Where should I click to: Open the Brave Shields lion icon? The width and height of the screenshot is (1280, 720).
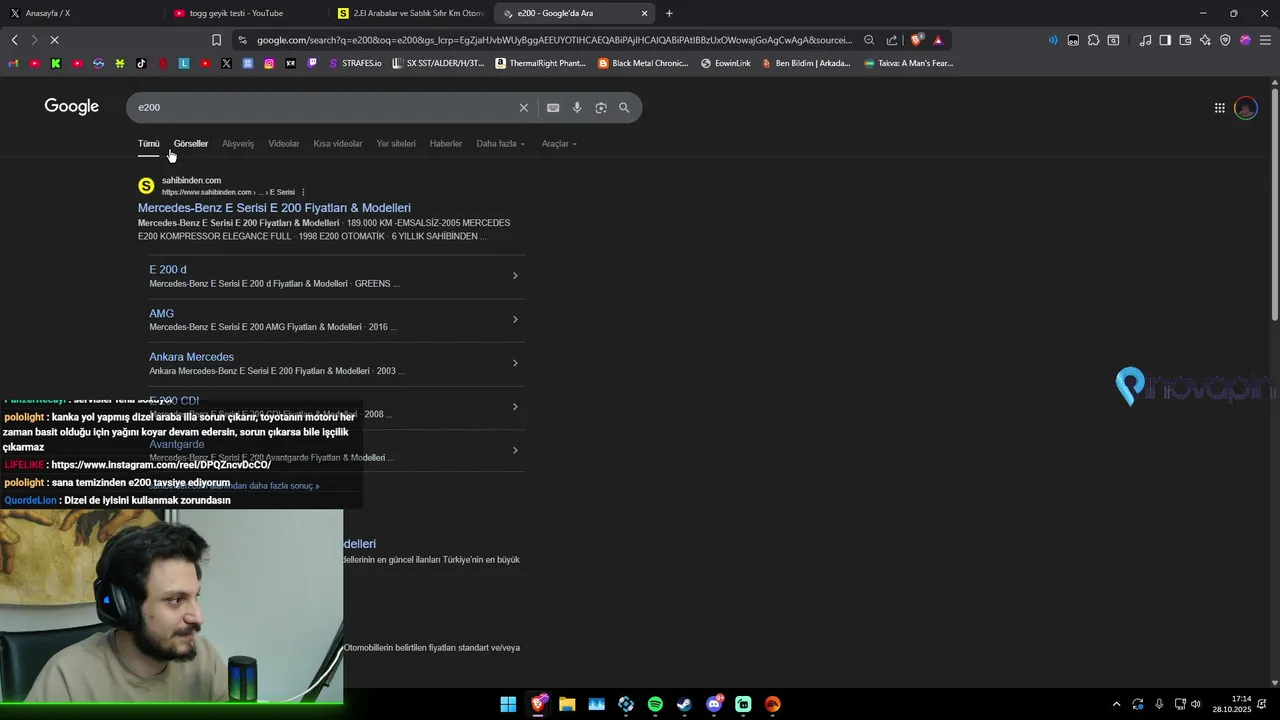pyautogui.click(x=916, y=40)
